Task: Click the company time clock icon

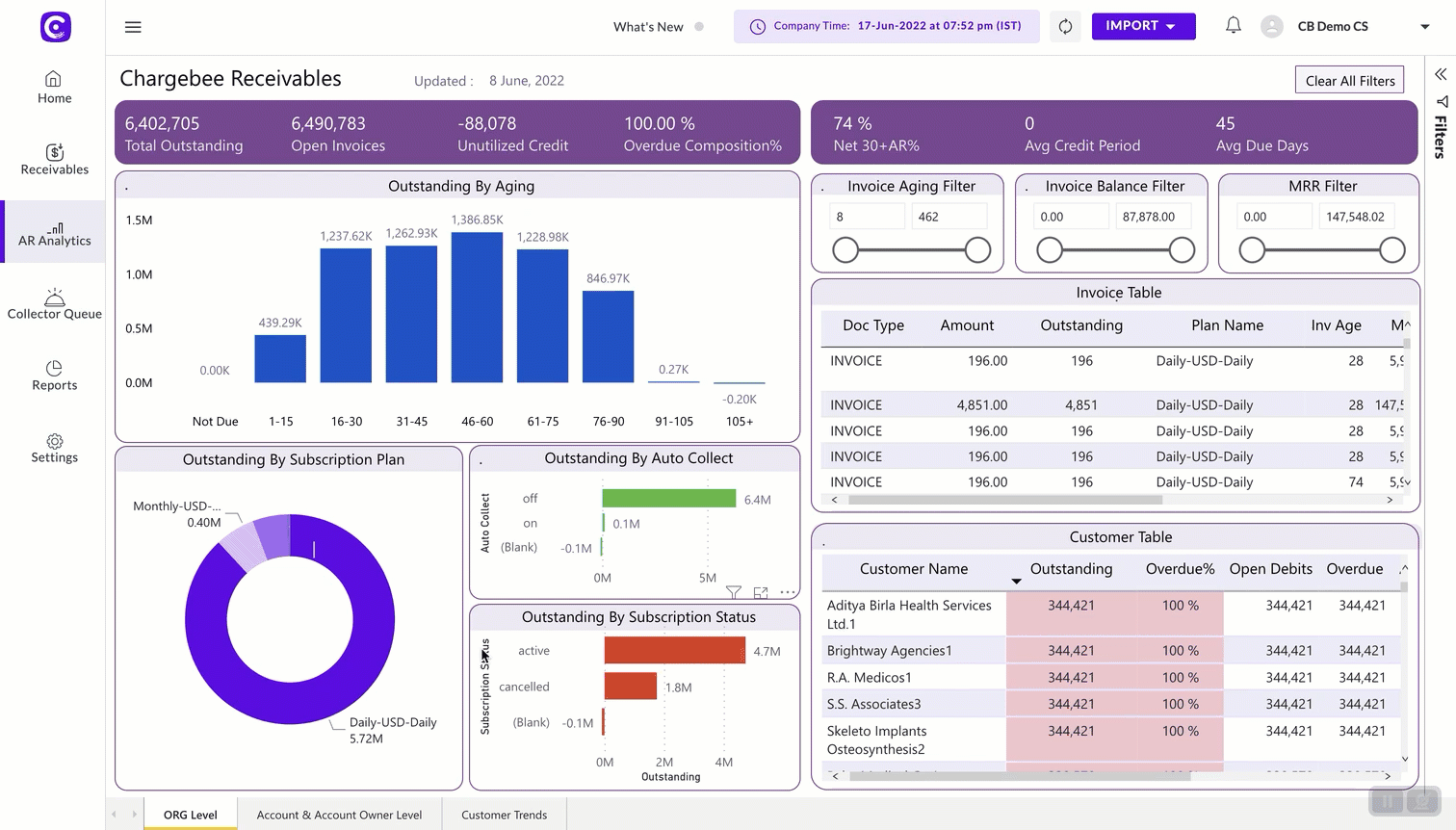Action: (x=758, y=27)
